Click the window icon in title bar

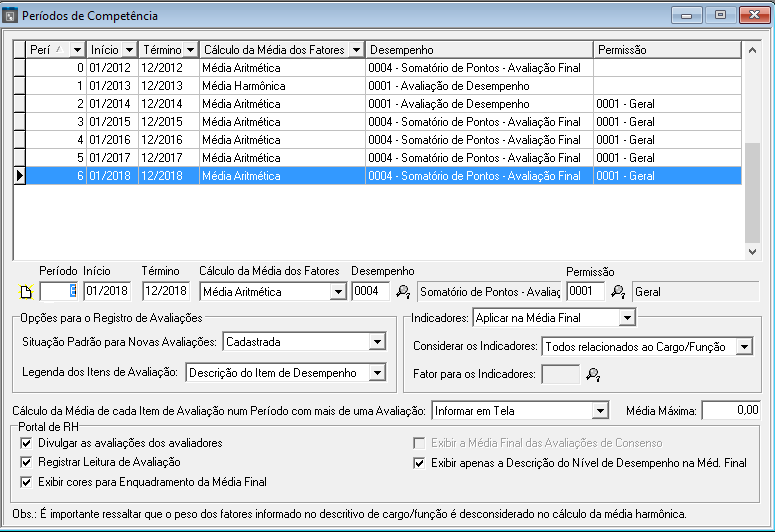(x=11, y=16)
